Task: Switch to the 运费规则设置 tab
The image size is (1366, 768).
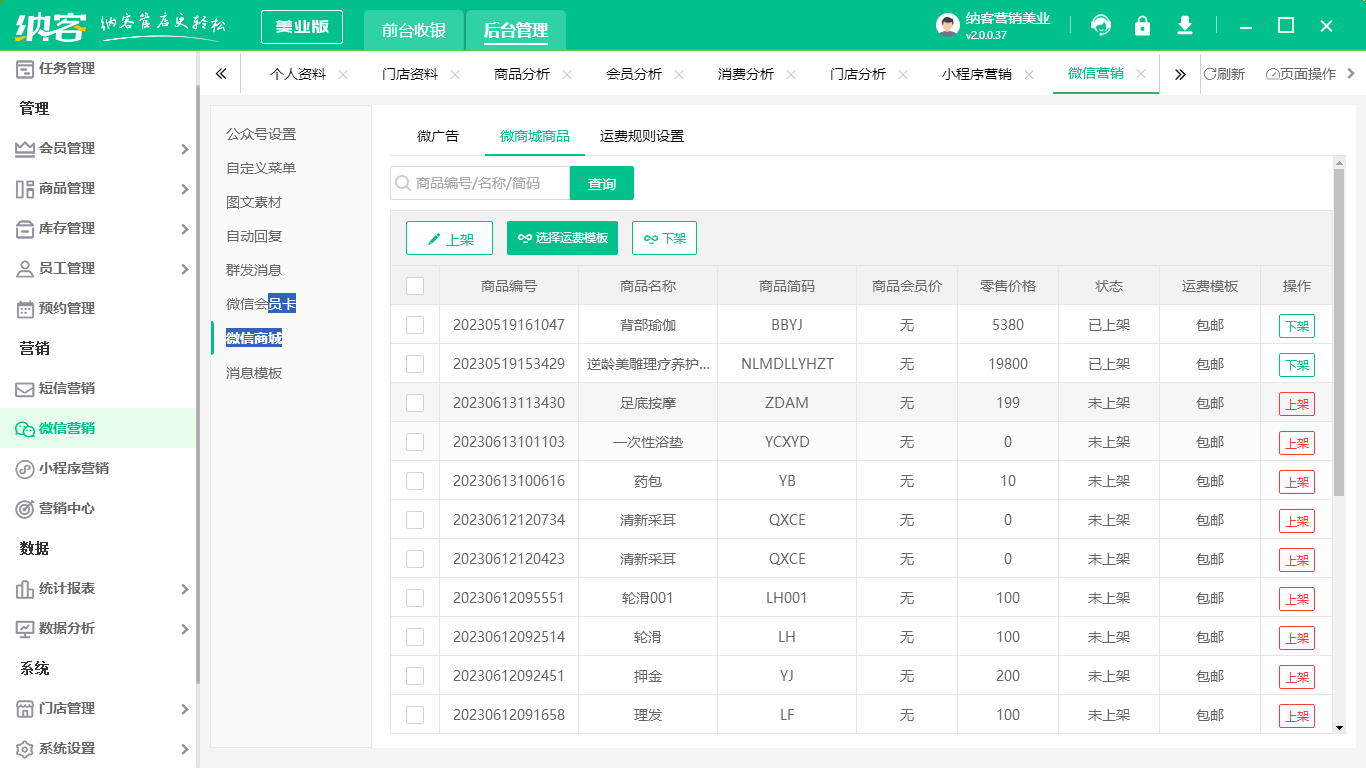Action: pyautogui.click(x=642, y=136)
